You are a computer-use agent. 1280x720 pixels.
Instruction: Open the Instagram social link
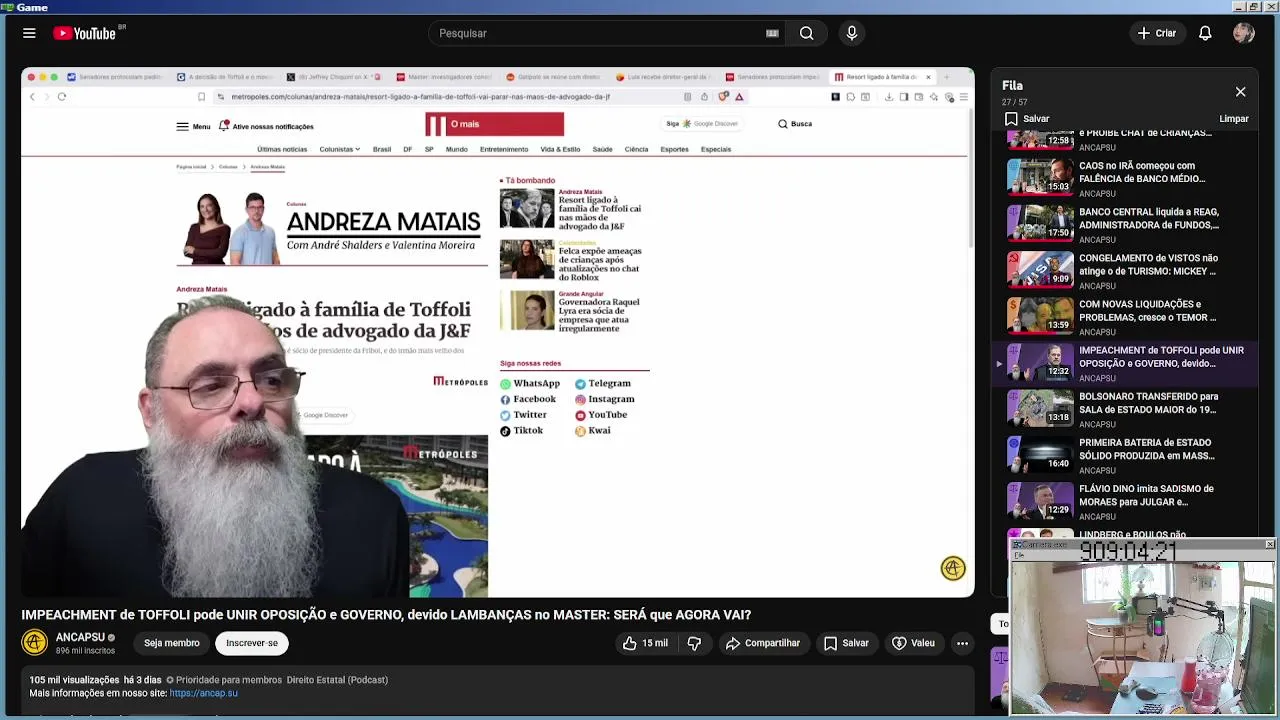[x=604, y=399]
